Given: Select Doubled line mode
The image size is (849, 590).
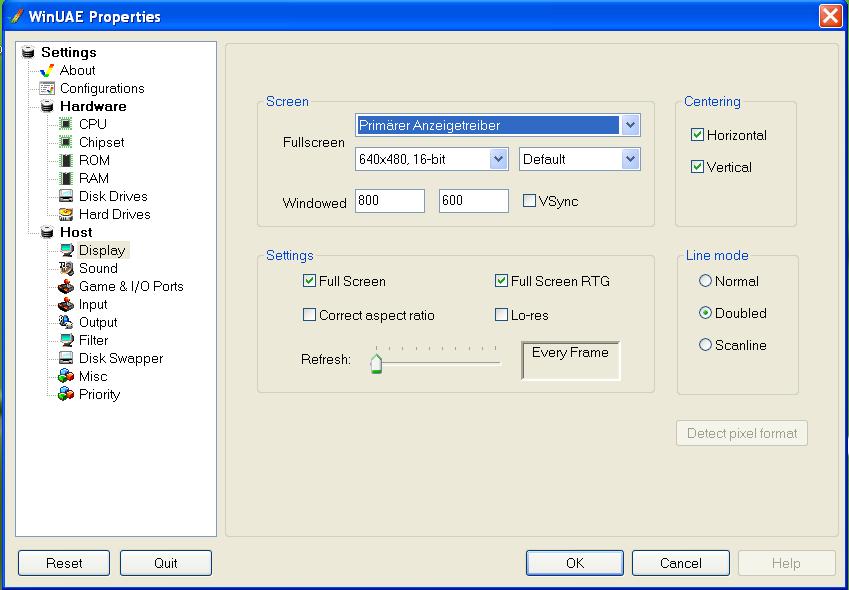Looking at the screenshot, I should coord(705,313).
